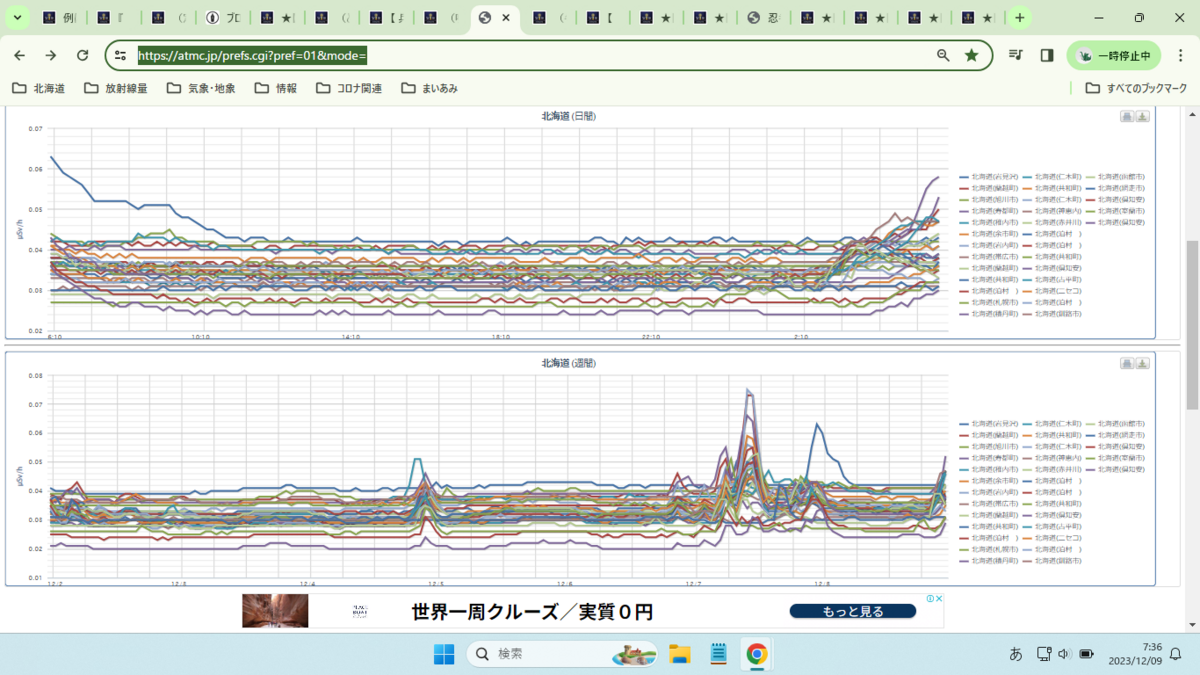Open the 放射線量 bookmark folder
Viewport: 1200px width, 675px height.
click(116, 88)
